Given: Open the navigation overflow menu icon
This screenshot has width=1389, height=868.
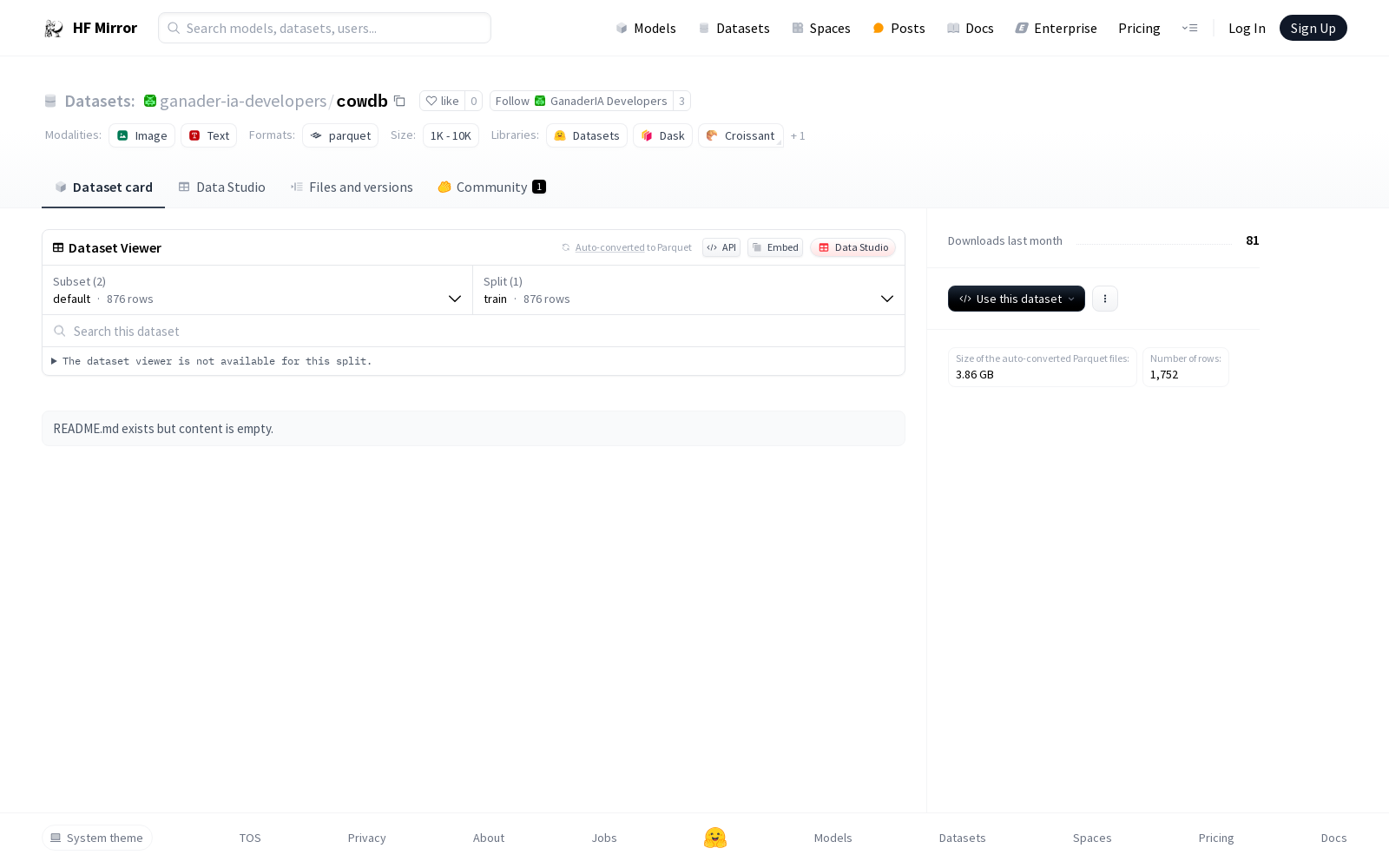Looking at the screenshot, I should tap(1189, 28).
